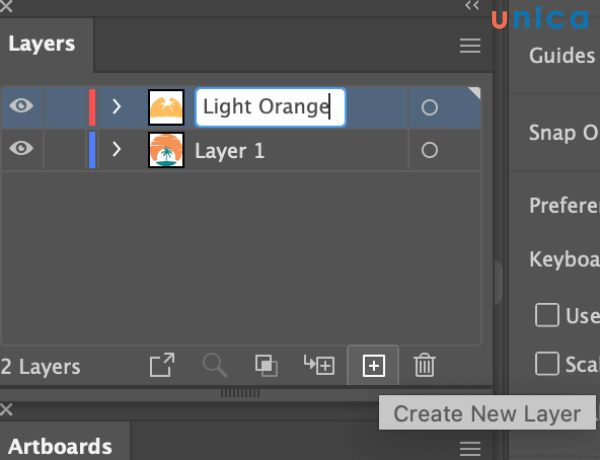Click the Collect for Export icon
This screenshot has width=600, height=460.
point(162,366)
